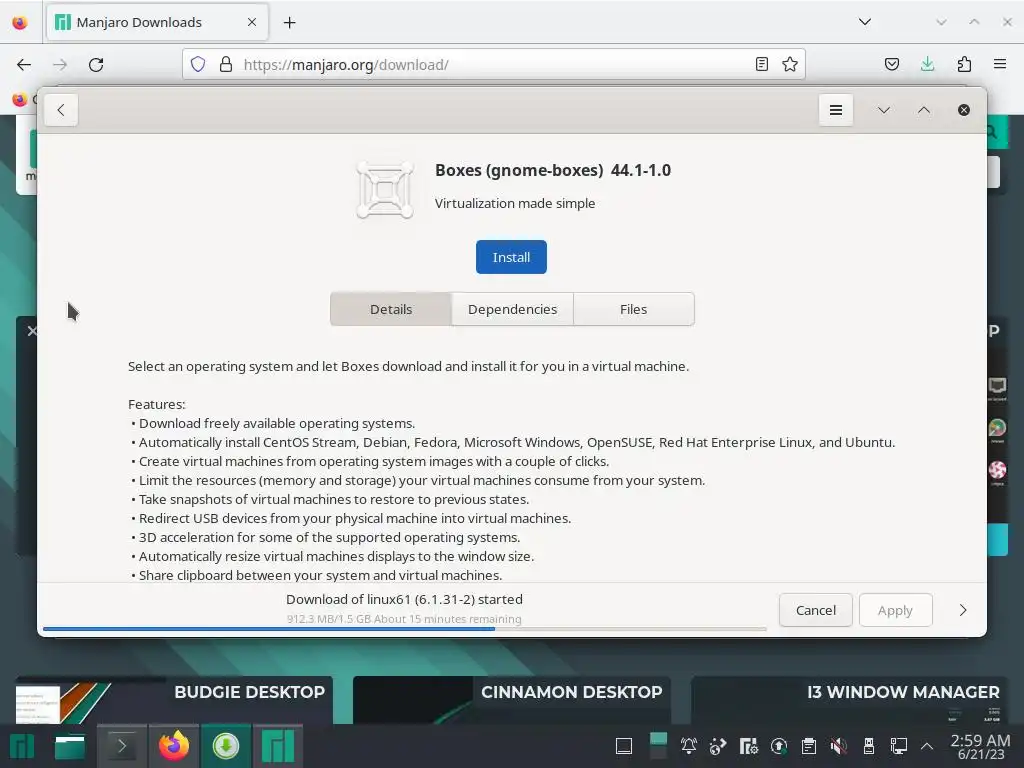Navigate back in Firefox
The width and height of the screenshot is (1024, 768).
(x=24, y=65)
